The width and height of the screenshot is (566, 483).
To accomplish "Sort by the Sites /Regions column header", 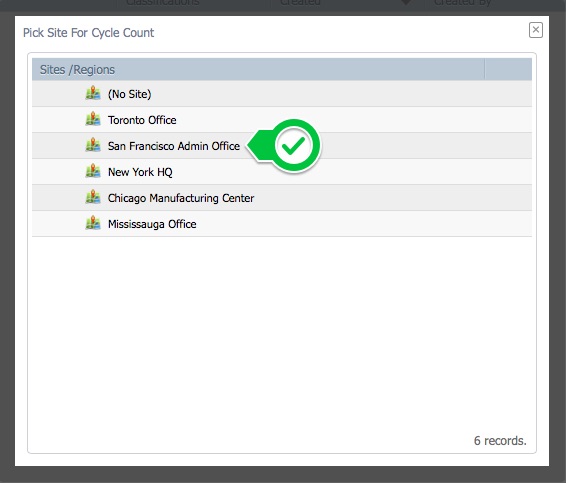I will pos(258,69).
